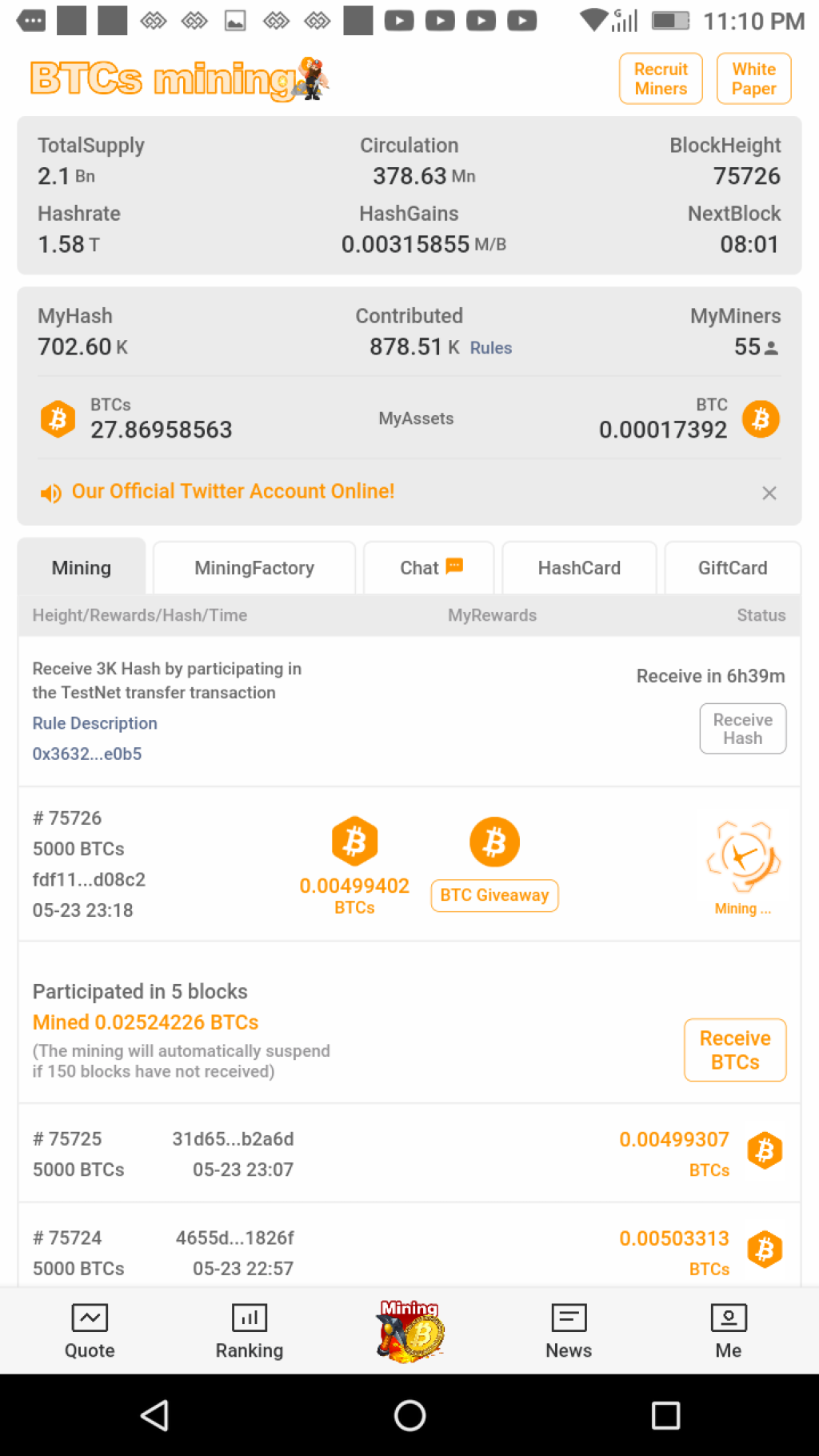Viewport: 819px width, 1456px height.
Task: Tap the BTC coin icon beside 0.00017392
Action: 761,418
